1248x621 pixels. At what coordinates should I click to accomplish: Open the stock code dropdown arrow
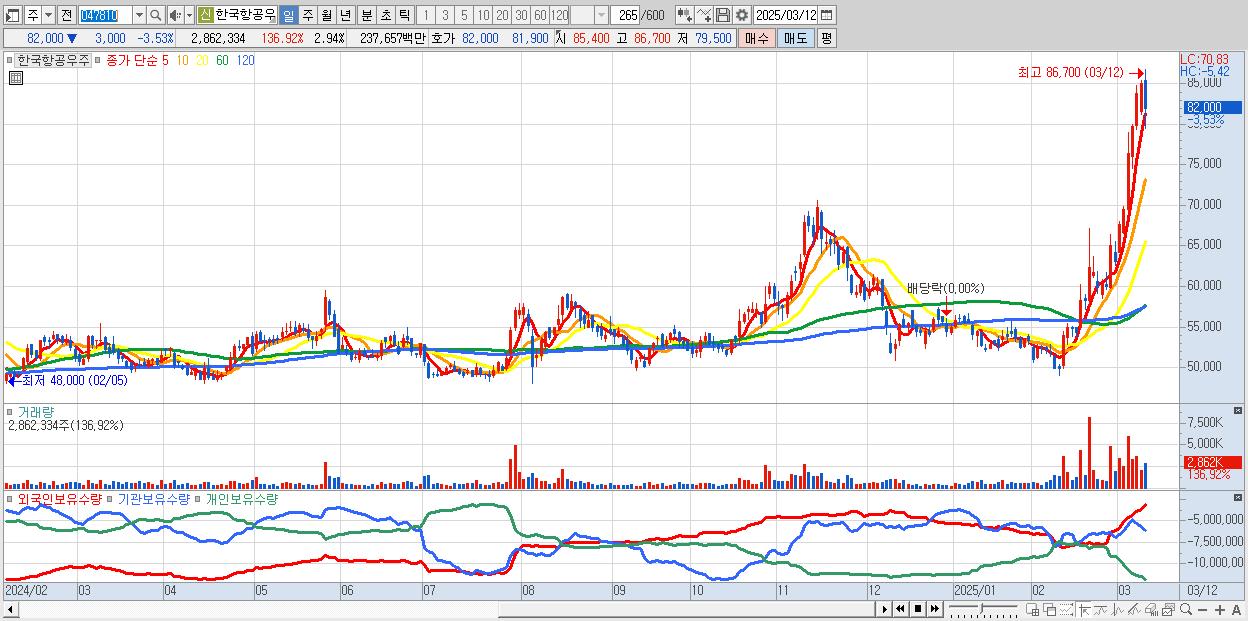(x=139, y=15)
